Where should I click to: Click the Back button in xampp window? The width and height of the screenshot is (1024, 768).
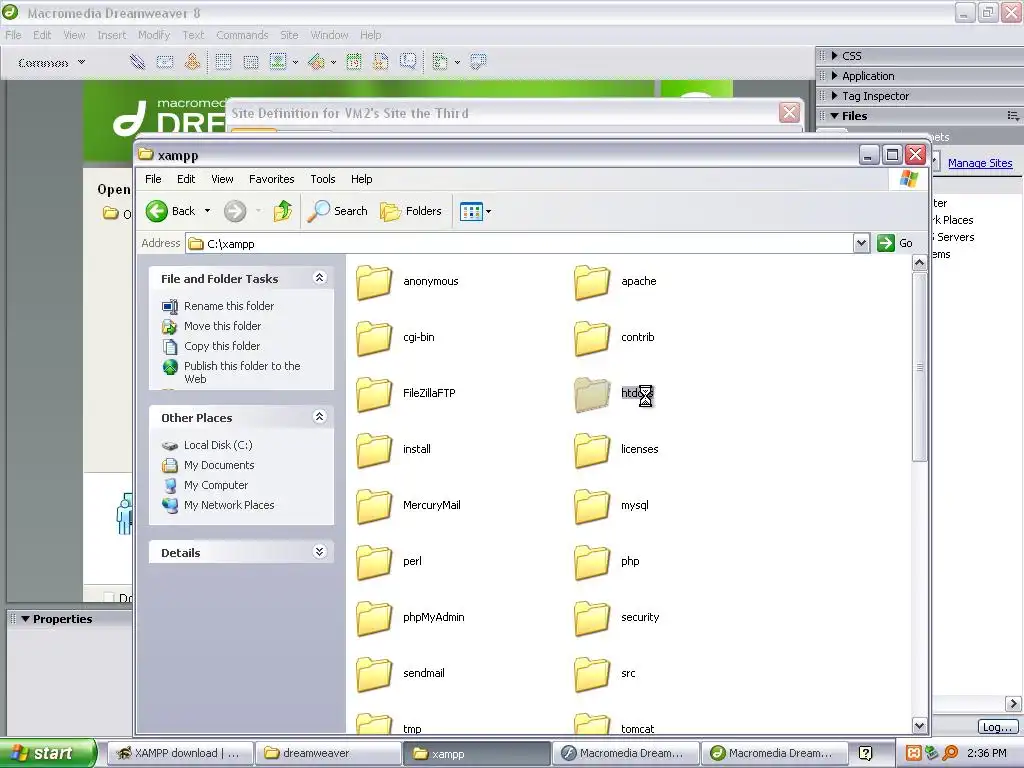coord(171,211)
